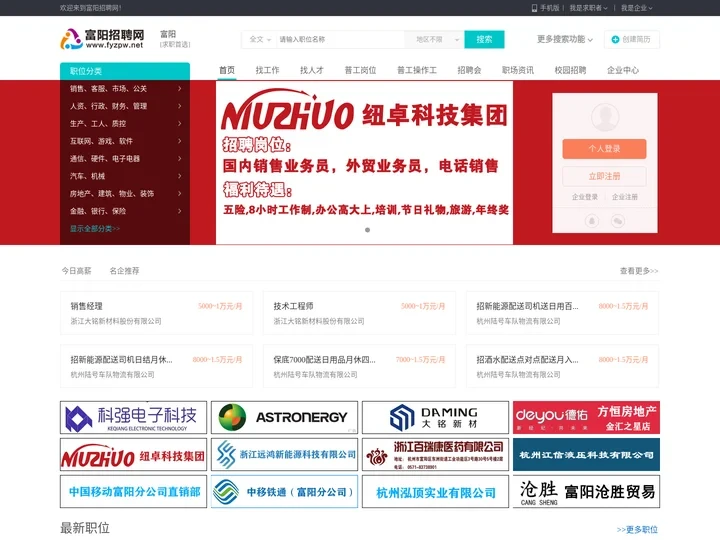Click the 职位分类 header
720x540 pixels.
tap(125, 71)
